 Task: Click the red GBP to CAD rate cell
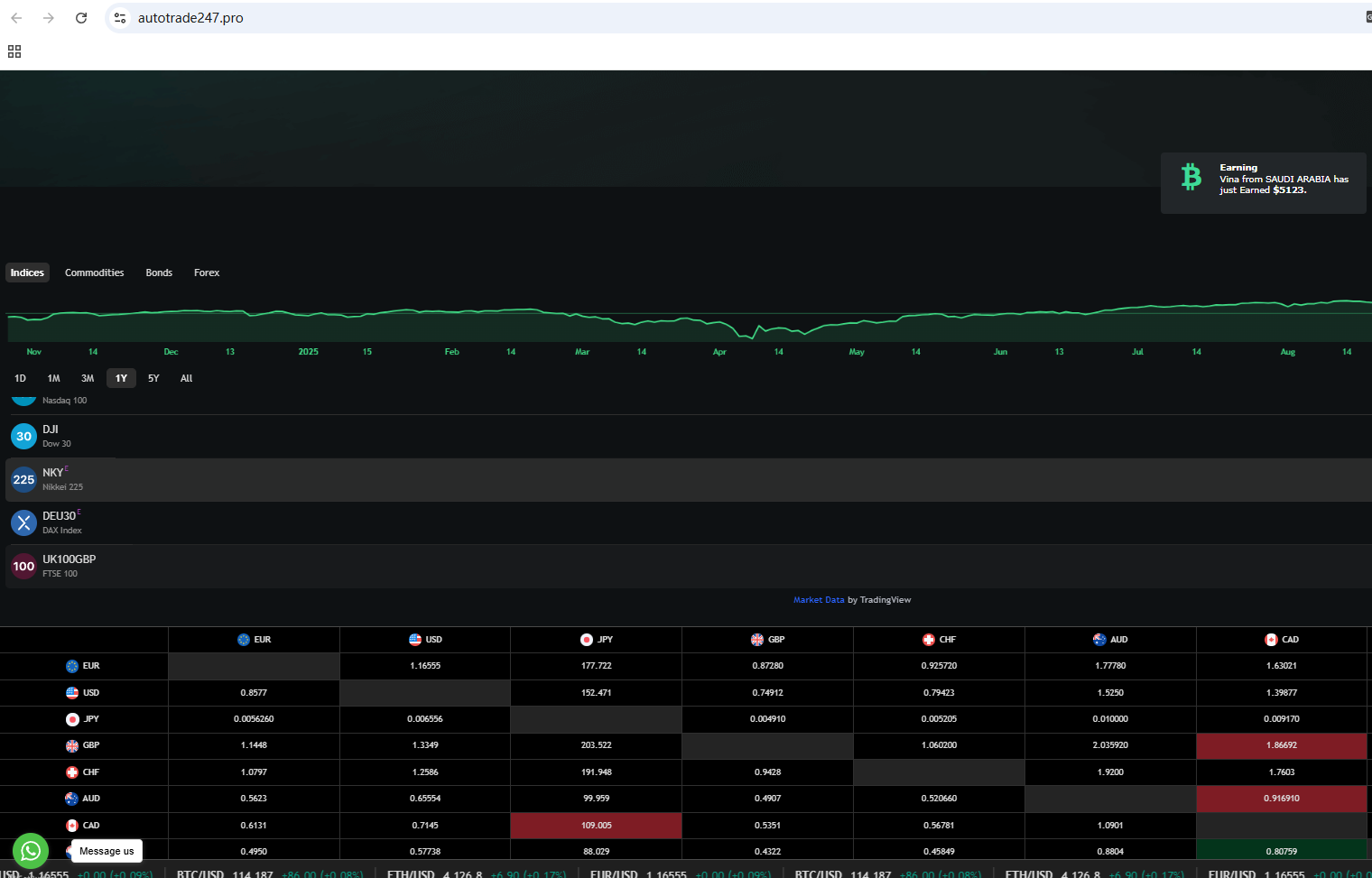pos(1281,746)
